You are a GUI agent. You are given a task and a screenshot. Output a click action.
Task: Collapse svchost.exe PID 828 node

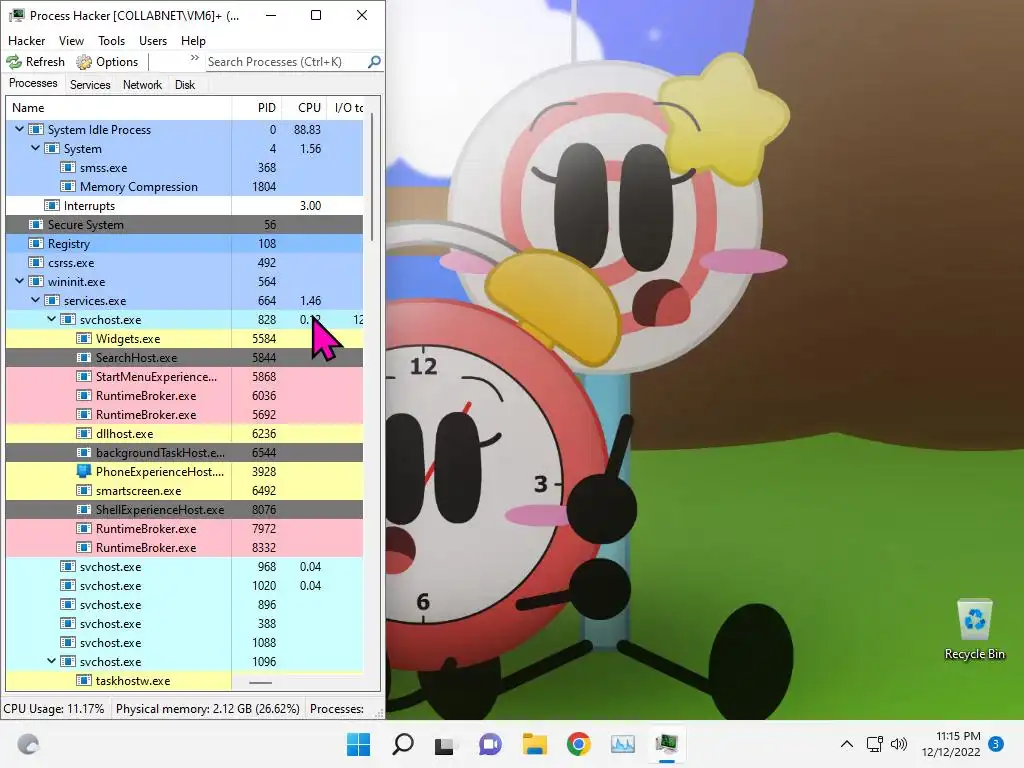tap(52, 319)
